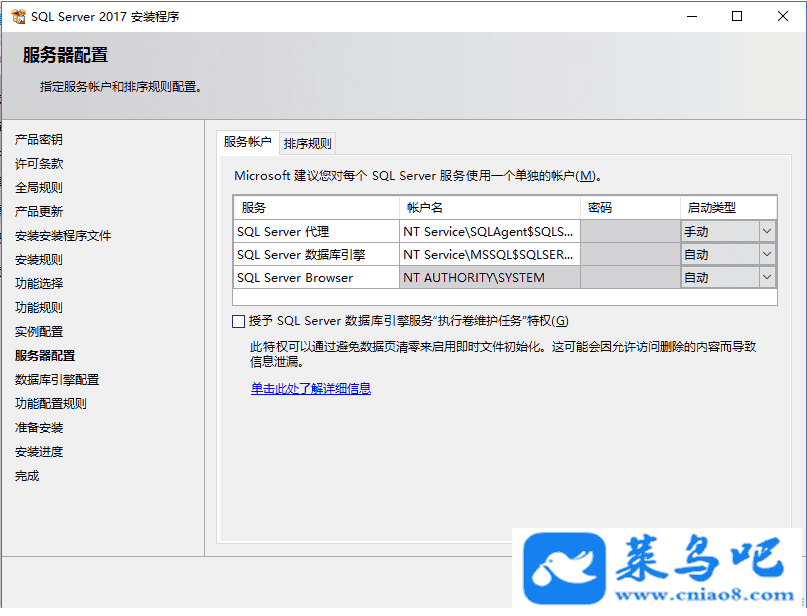The height and width of the screenshot is (616, 807).
Task: Go to 数据库引擎配置 step in sidebar
Action: click(x=57, y=380)
